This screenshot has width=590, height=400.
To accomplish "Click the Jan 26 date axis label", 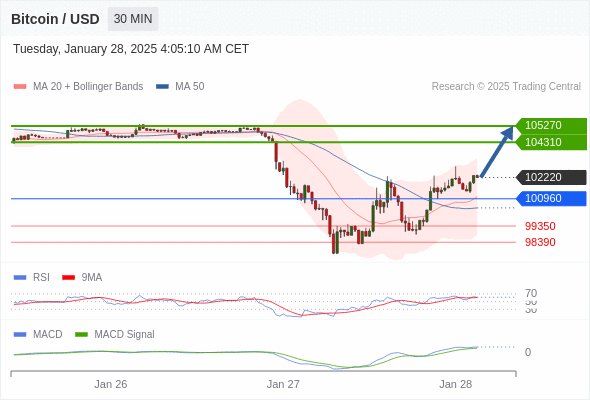I will (111, 384).
